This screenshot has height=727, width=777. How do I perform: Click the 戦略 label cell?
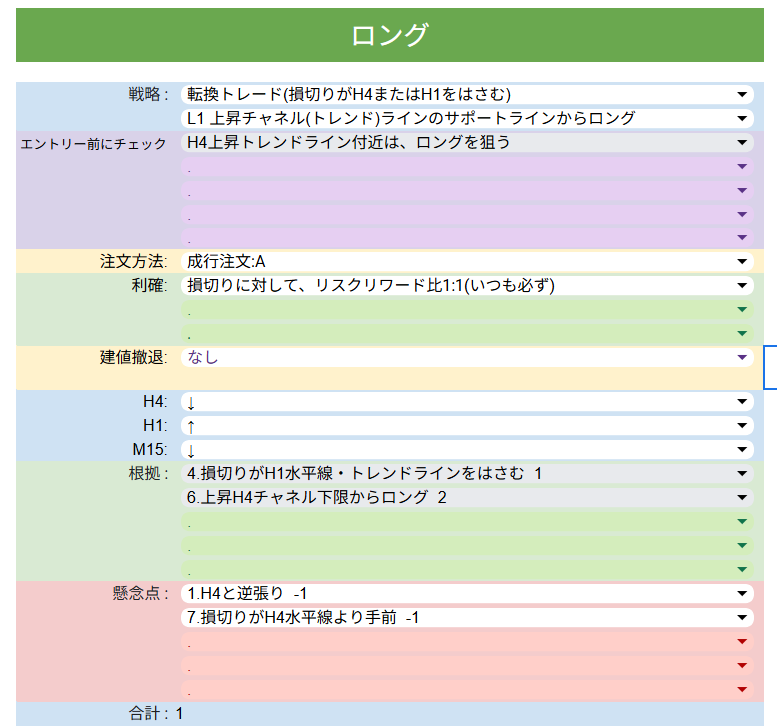click(x=147, y=95)
